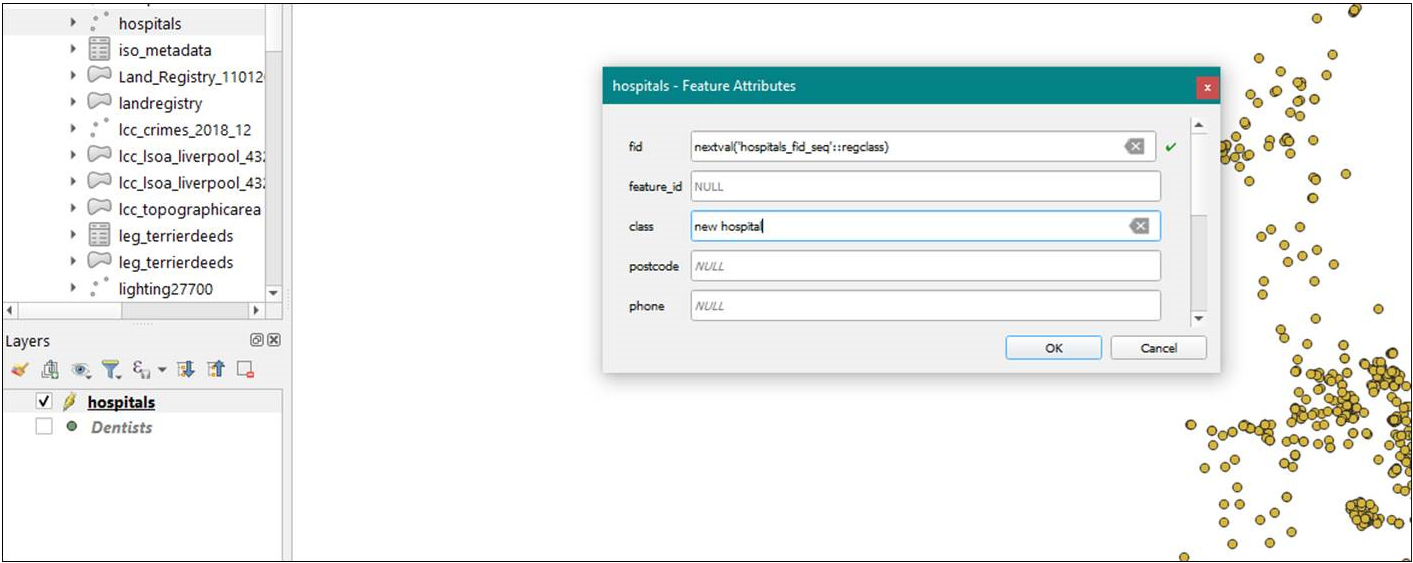The image size is (1413, 563).
Task: Uncheck the hospitals layer visibility checkbox
Action: coord(43,402)
